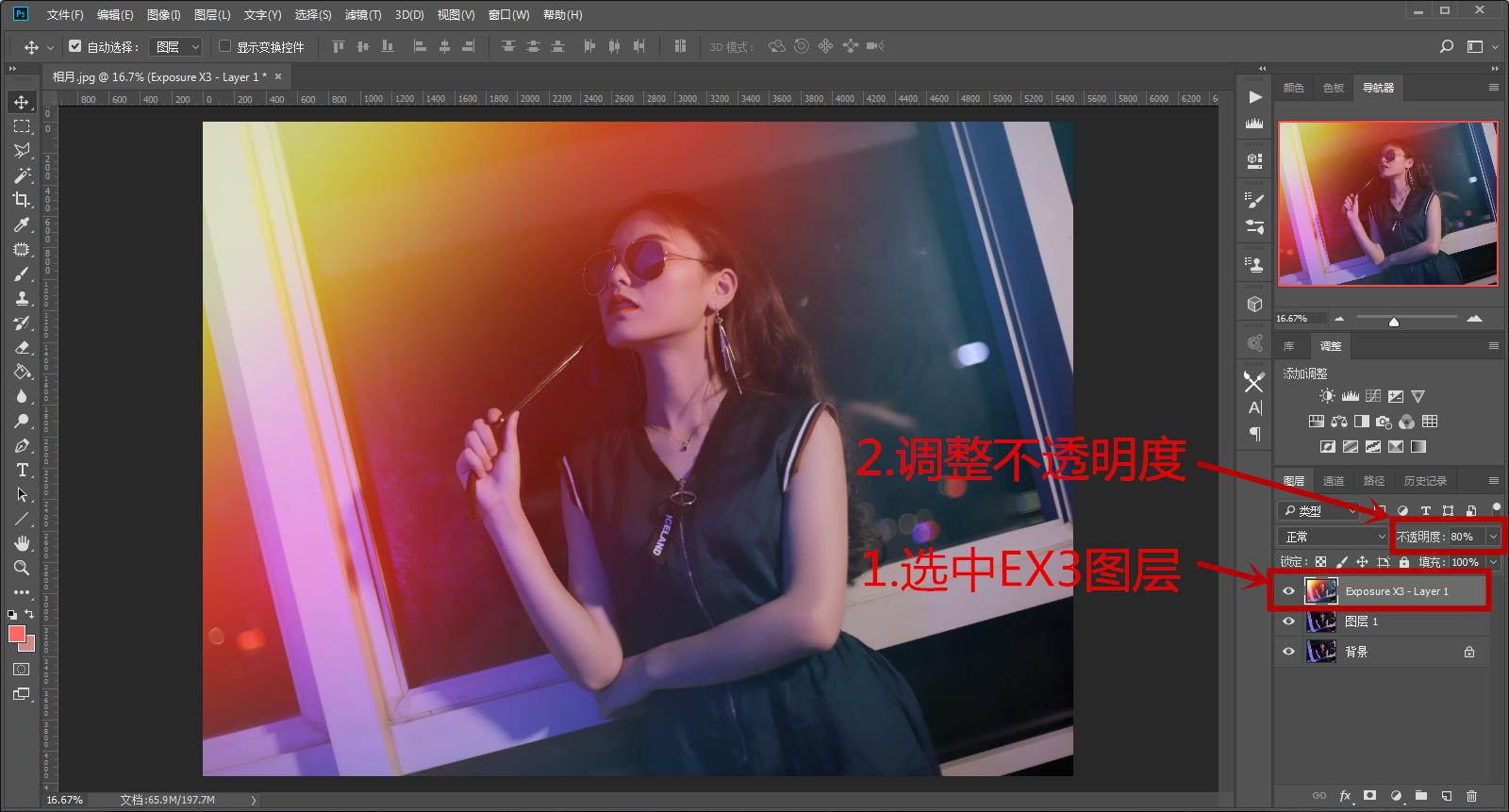Open the 窗口(W) menu
This screenshot has width=1509, height=812.
[x=509, y=14]
